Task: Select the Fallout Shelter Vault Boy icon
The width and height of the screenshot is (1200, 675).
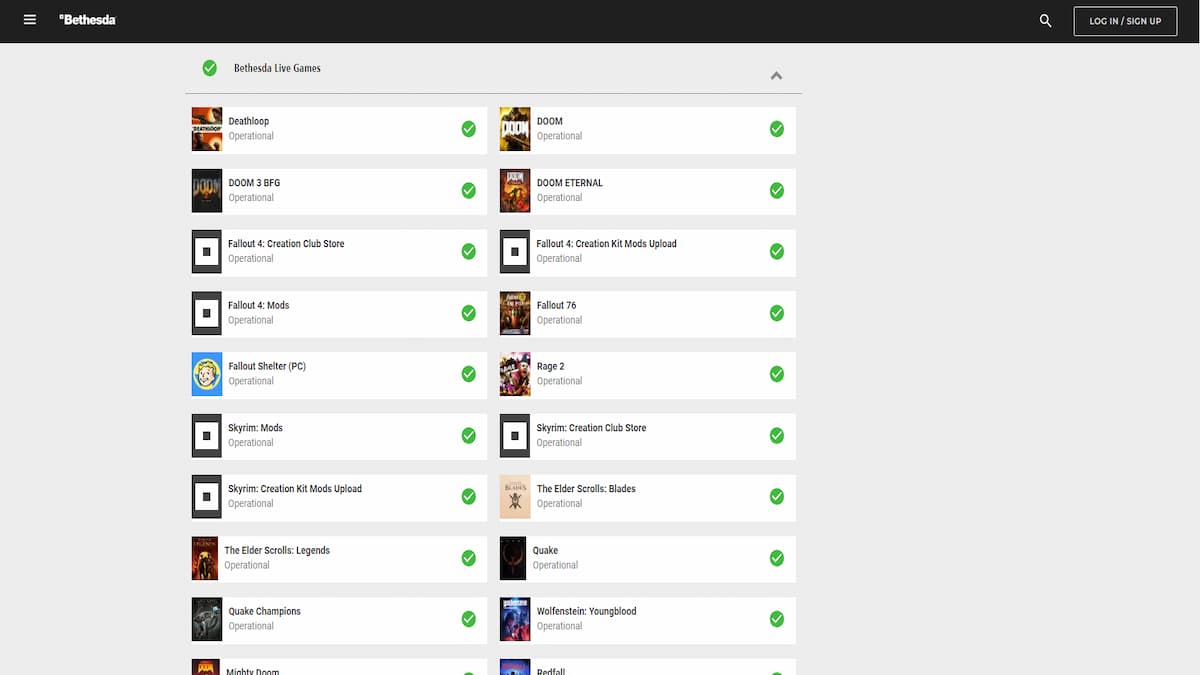Action: point(207,374)
